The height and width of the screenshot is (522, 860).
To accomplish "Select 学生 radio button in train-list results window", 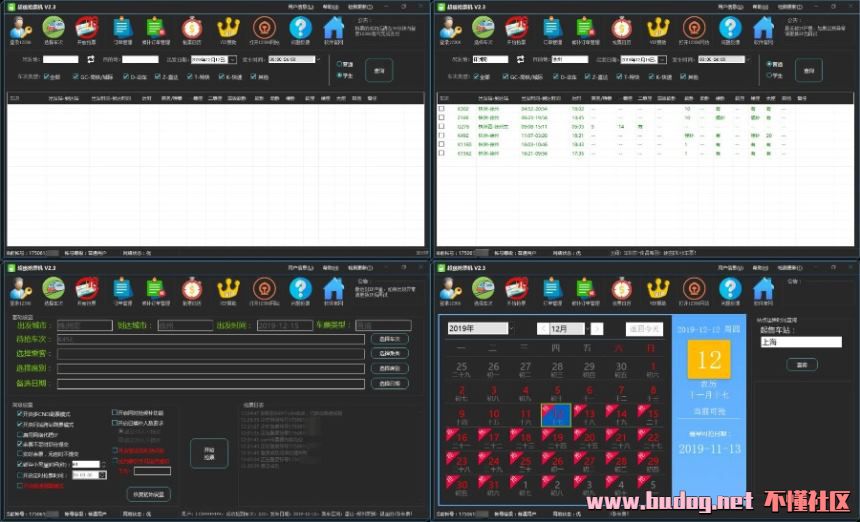I will point(769,75).
